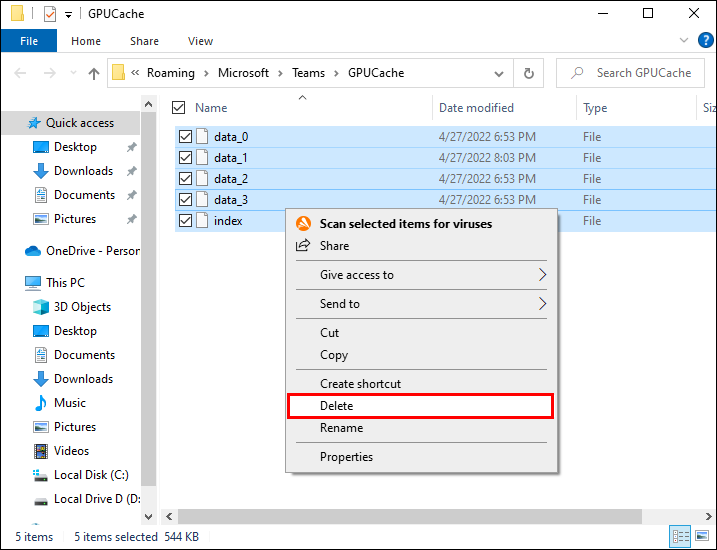Click the Up directory arrow icon

94,73
